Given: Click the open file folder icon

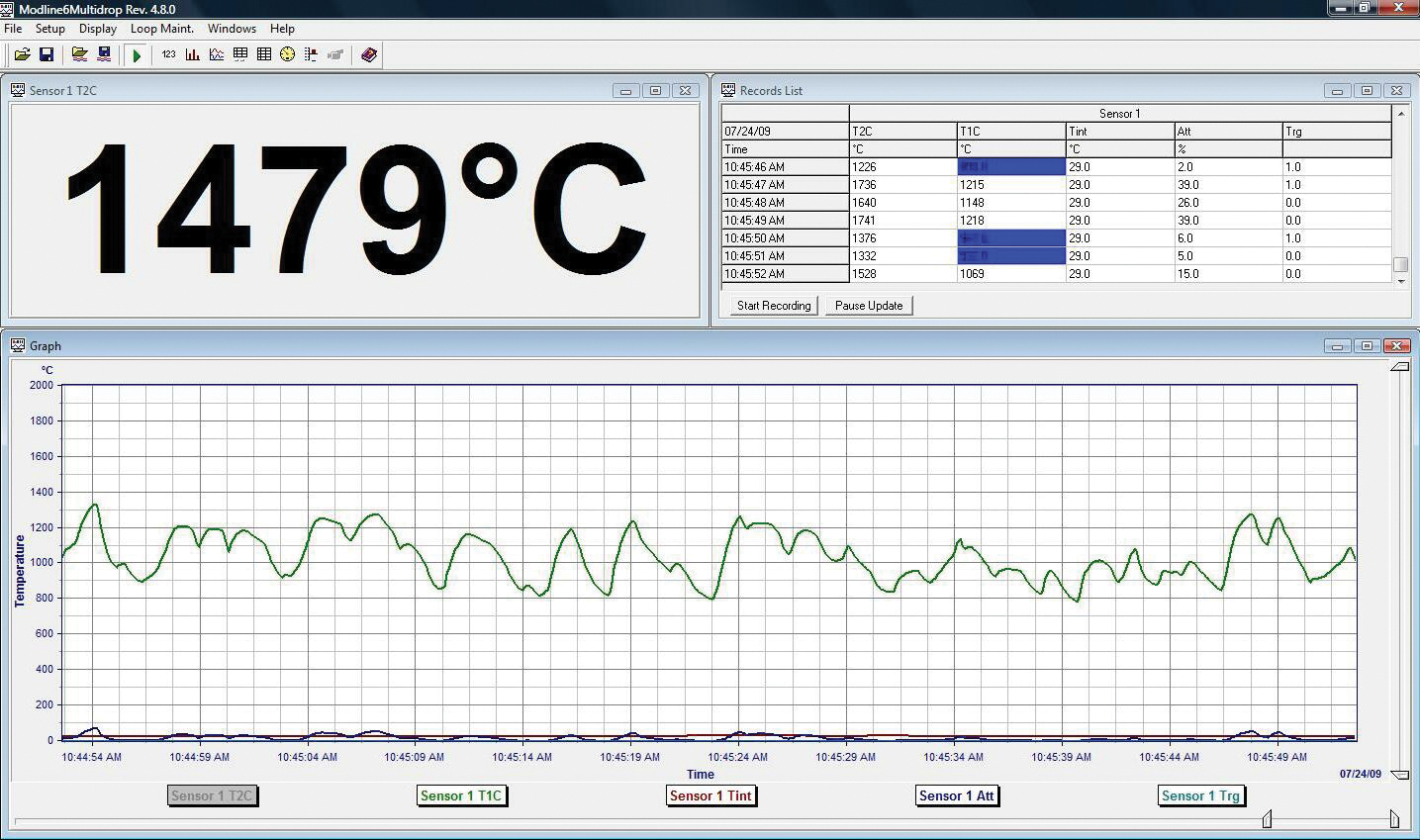Looking at the screenshot, I should pos(22,54).
